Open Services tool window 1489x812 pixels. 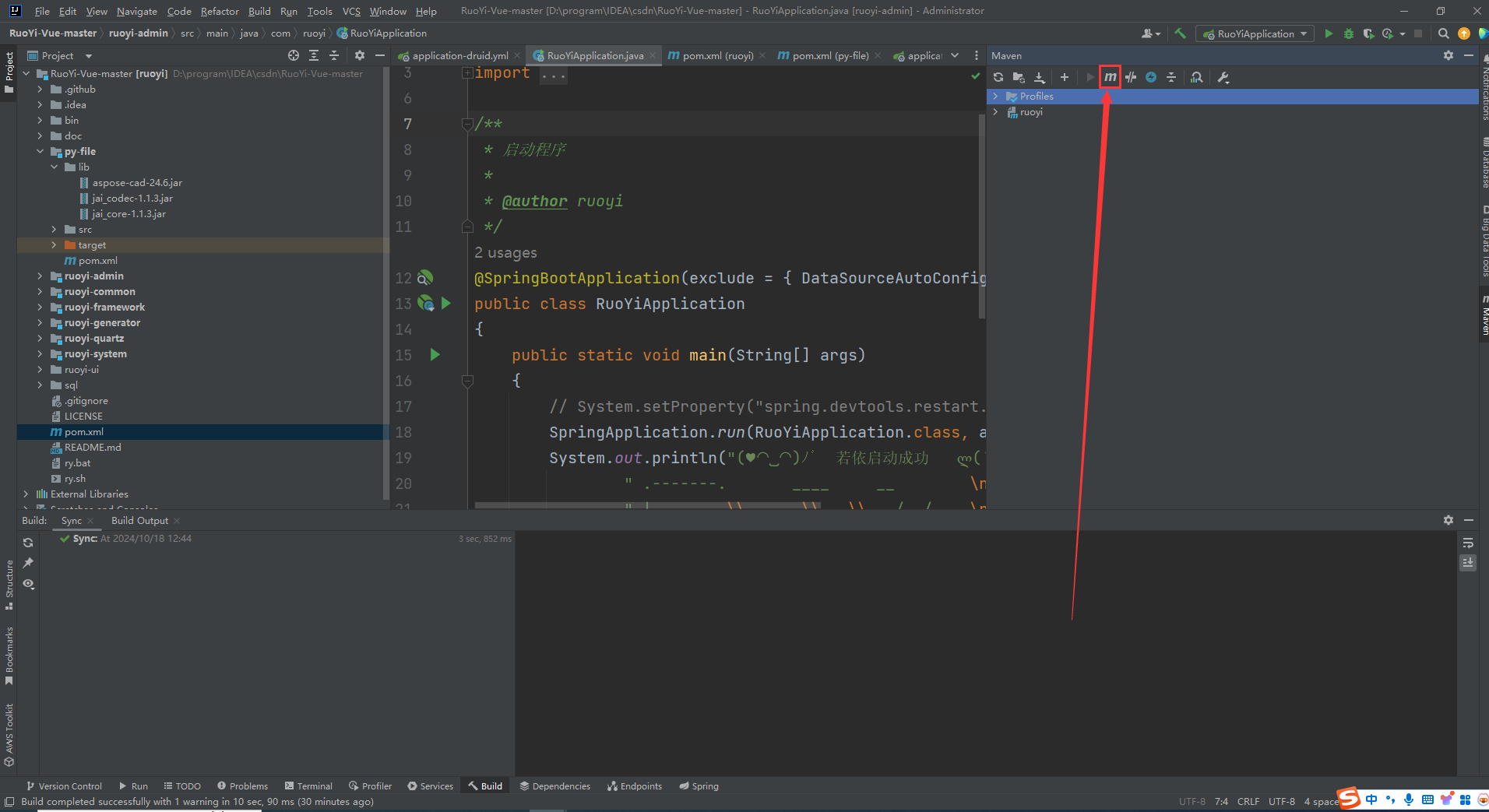coord(430,786)
